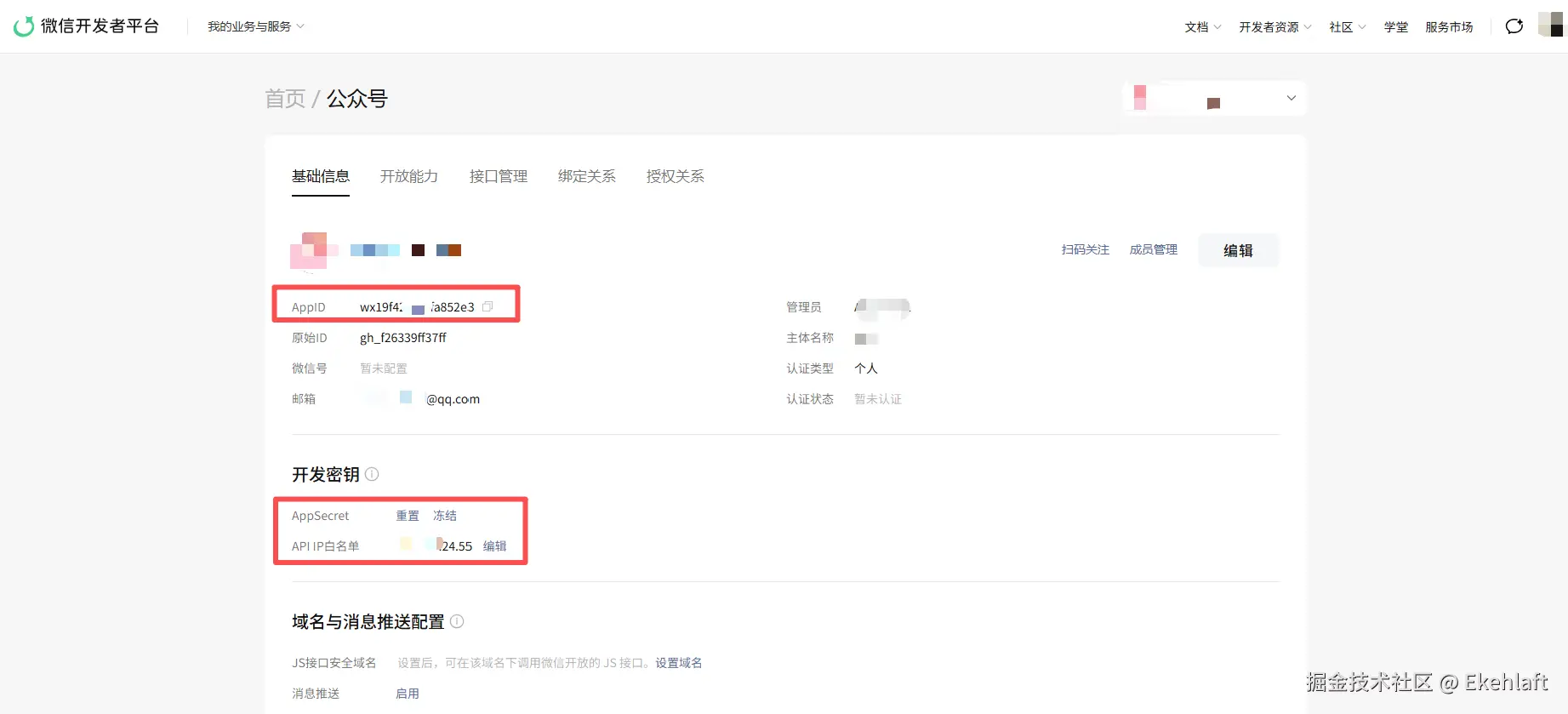Open 学堂 in top navigation
1568x714 pixels.
point(1396,27)
